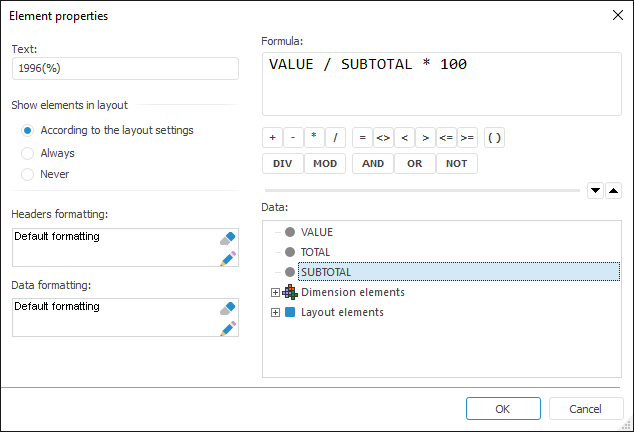Screen dimensions: 634x432
Task: Edit Data formatting with pencil icon
Action: coord(228,327)
